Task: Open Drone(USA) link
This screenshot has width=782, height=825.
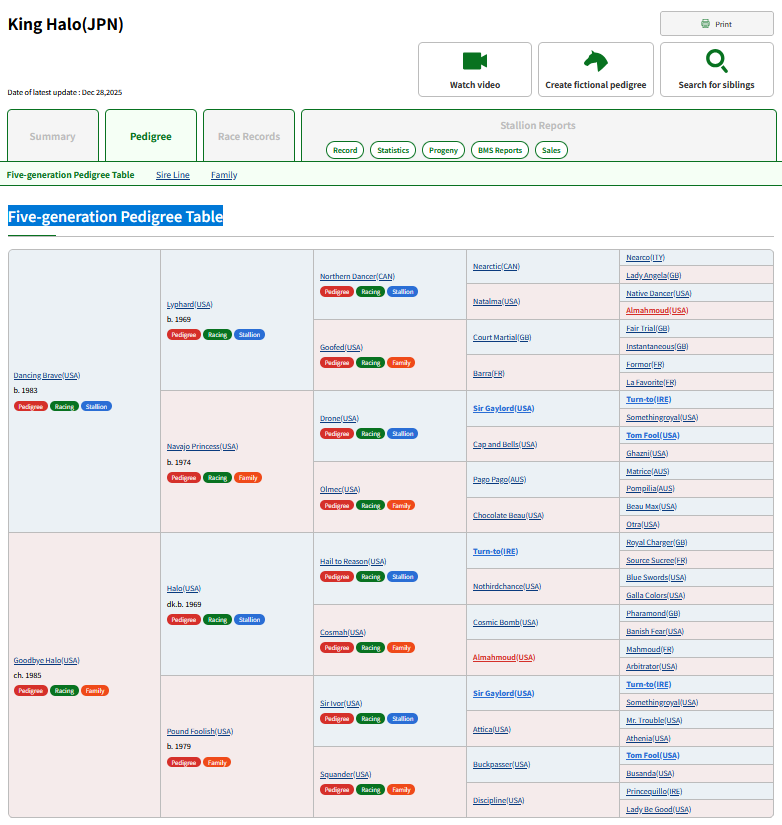Action: [339, 418]
